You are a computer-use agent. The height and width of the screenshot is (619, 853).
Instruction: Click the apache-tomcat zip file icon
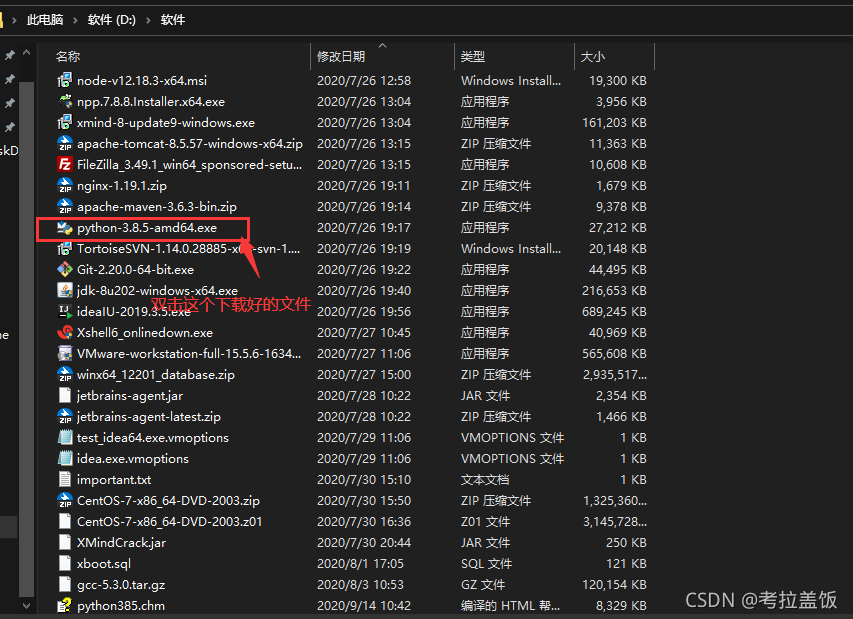(65, 144)
